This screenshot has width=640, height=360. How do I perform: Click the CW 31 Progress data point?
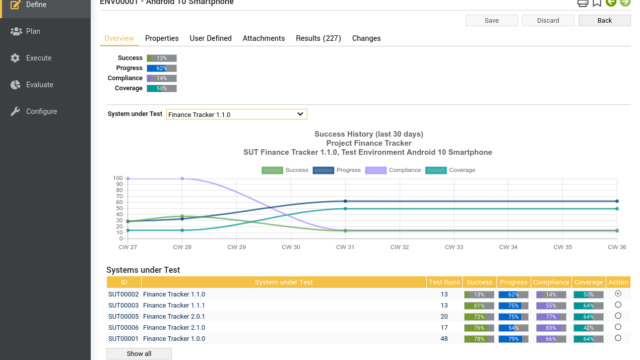click(x=345, y=201)
